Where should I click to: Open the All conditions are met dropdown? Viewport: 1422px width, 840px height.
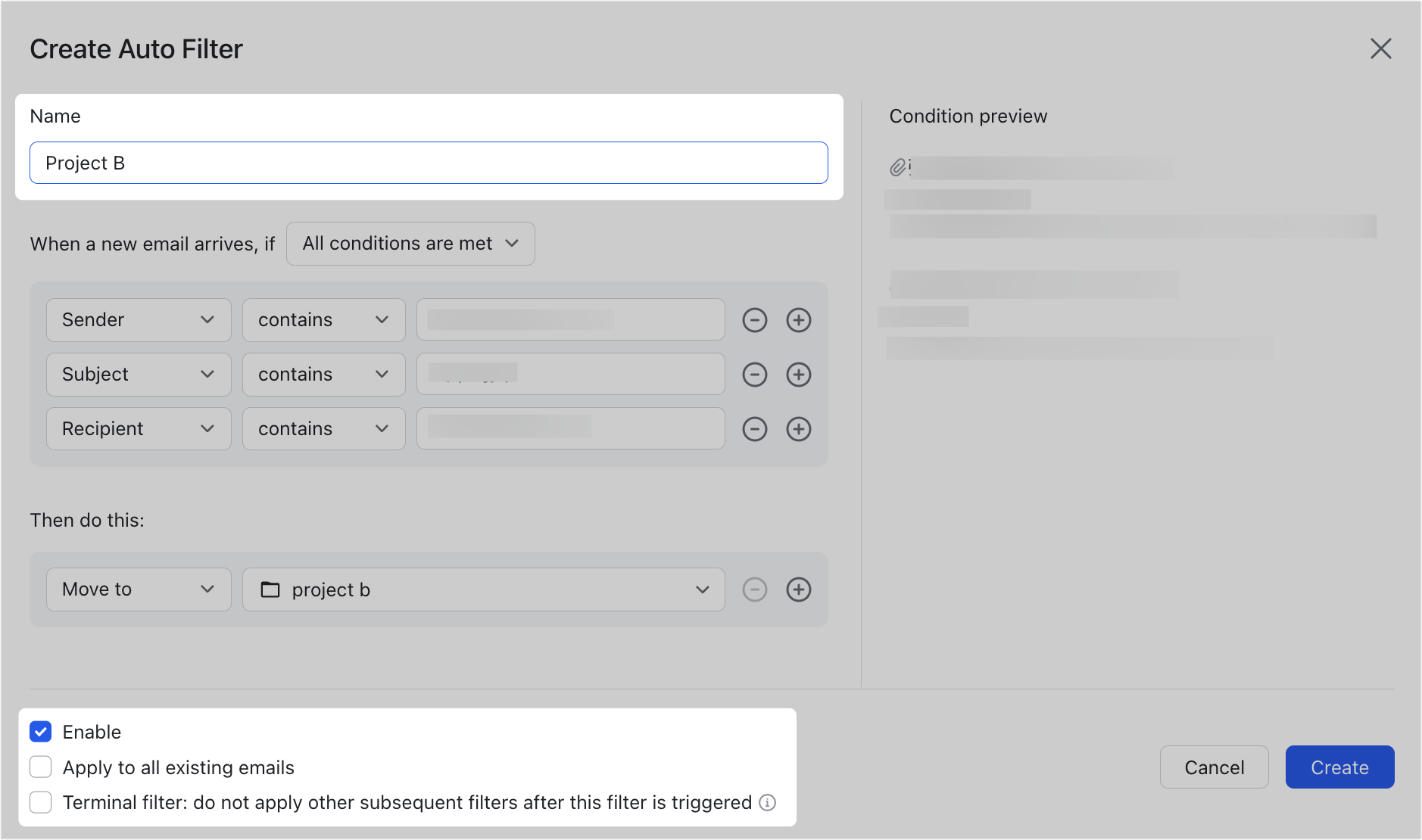coord(410,243)
